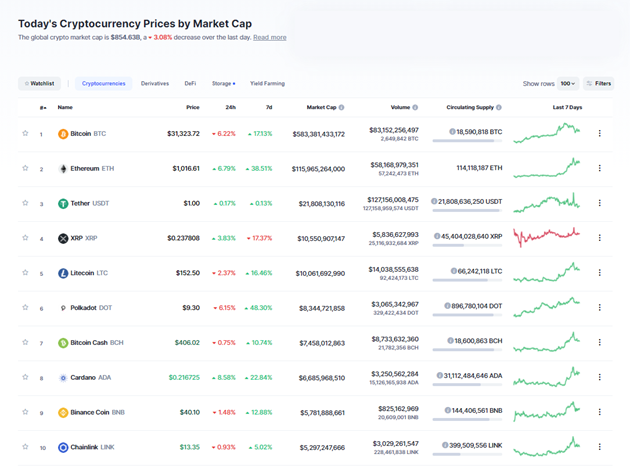
Task: Star XRP to add to watchlist
Action: pos(25,238)
